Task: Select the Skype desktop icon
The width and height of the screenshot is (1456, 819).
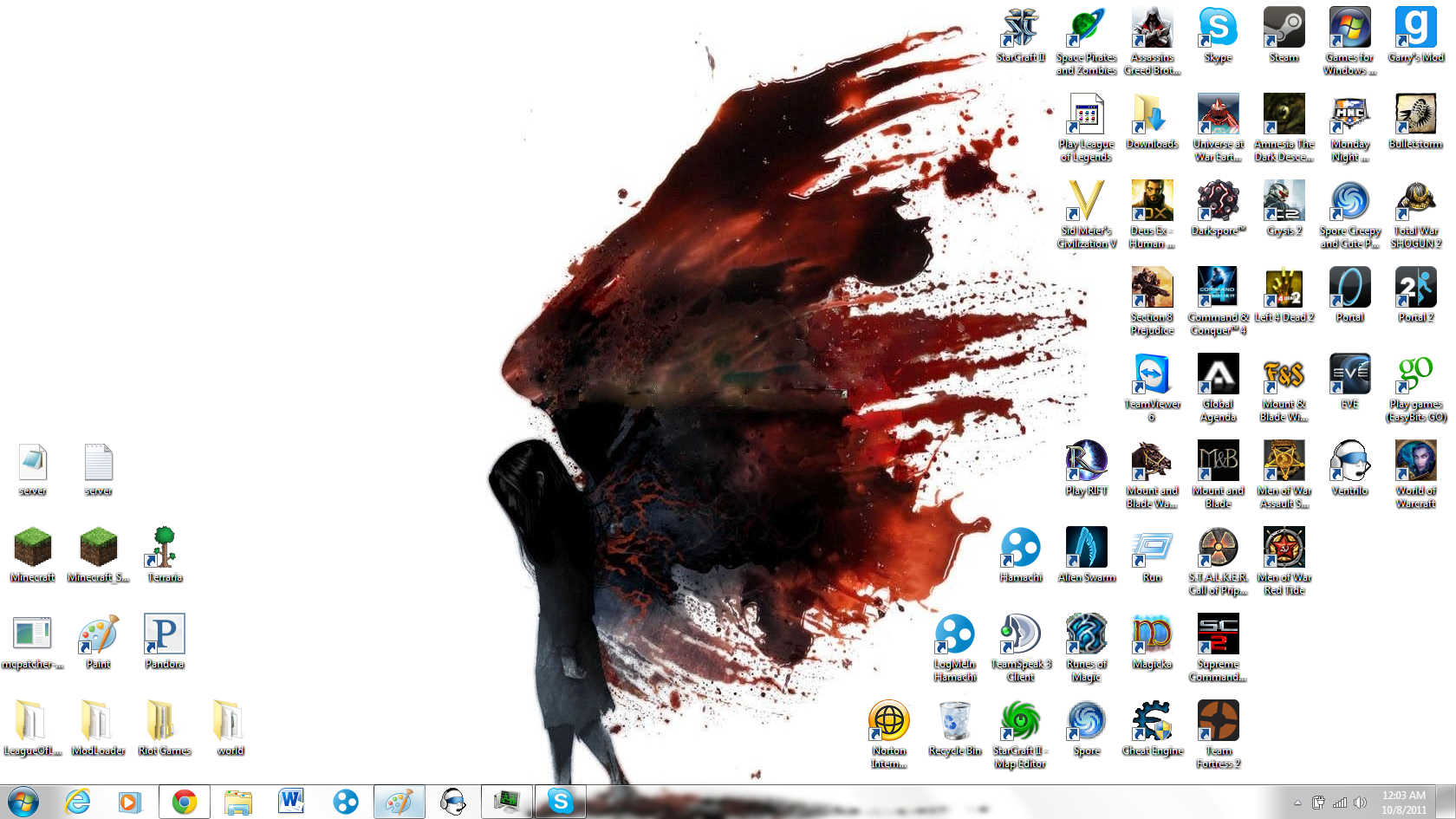Action: pyautogui.click(x=1218, y=36)
